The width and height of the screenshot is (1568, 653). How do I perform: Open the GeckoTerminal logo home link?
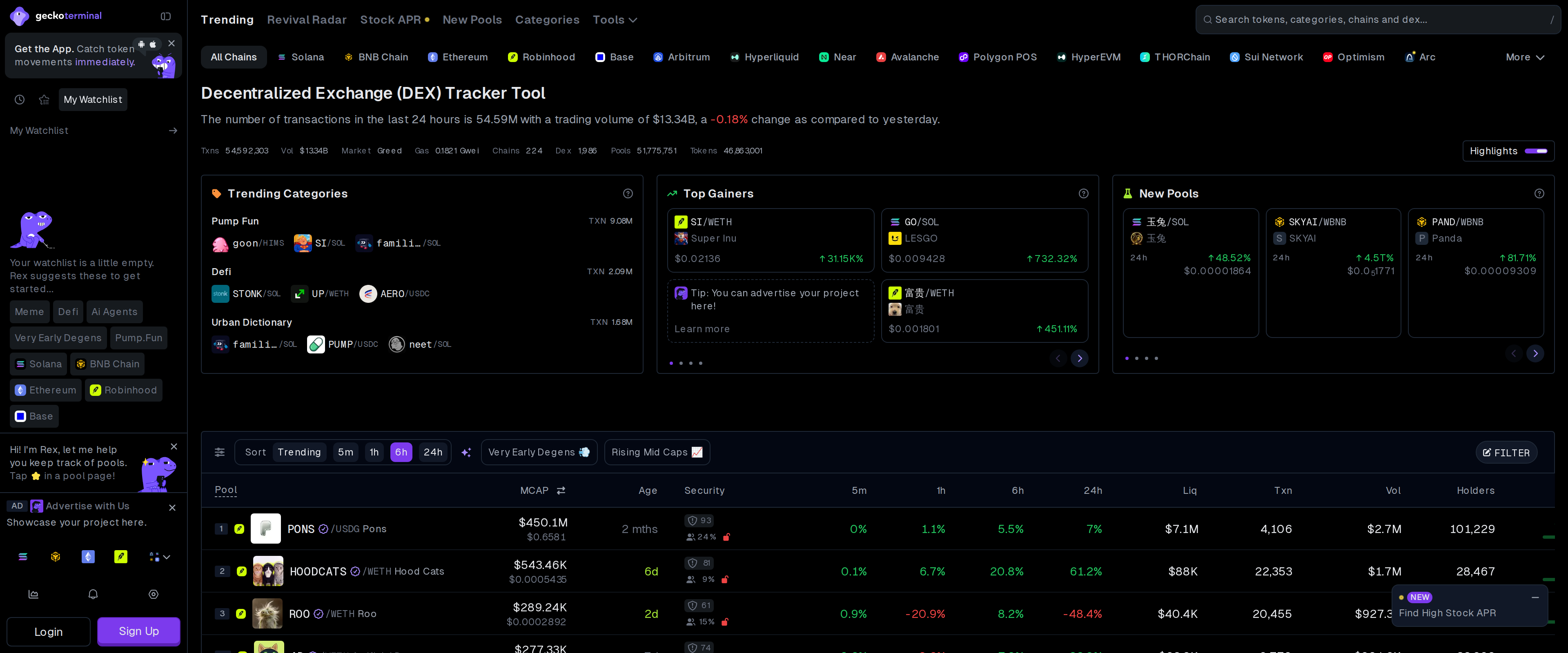tap(56, 16)
